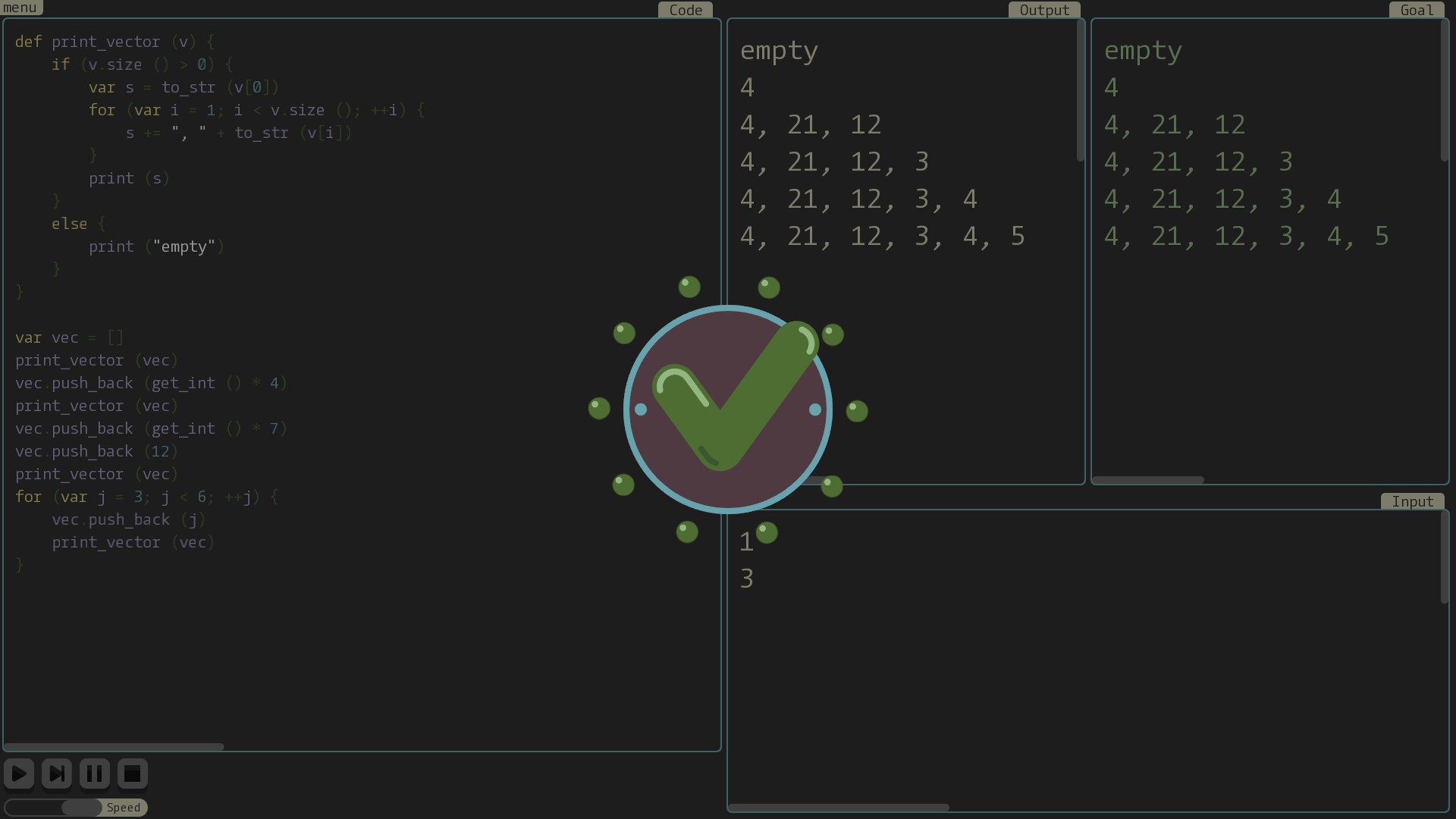Click the input value 3

coord(747,579)
